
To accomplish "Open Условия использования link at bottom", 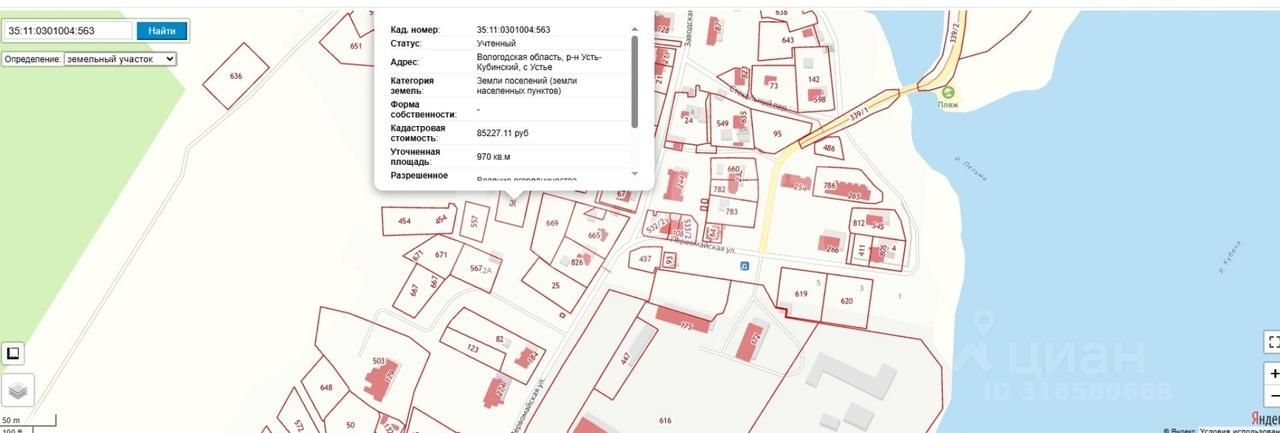I will click(1228, 430).
